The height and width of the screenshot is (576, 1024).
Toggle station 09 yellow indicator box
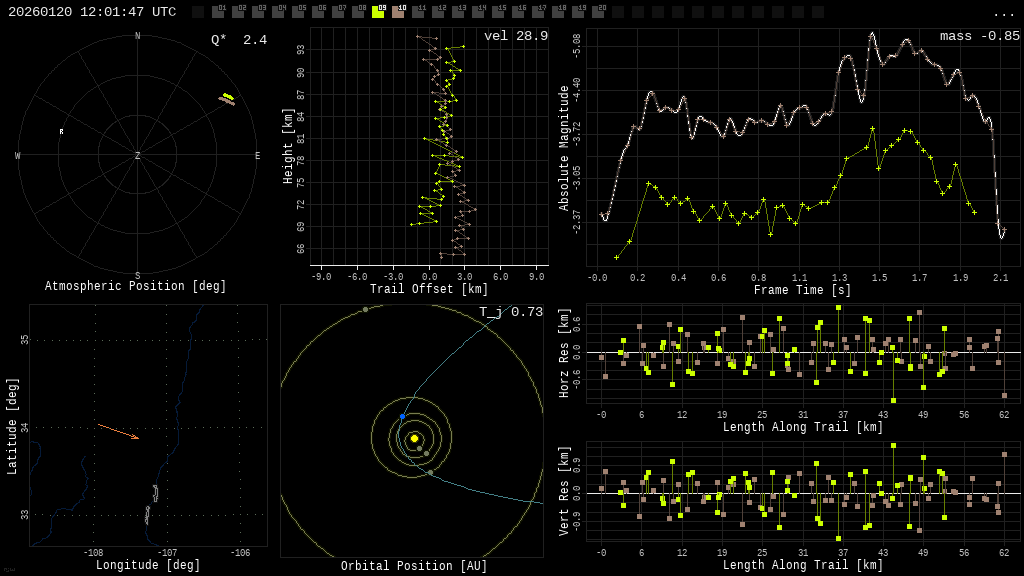pyautogui.click(x=378, y=12)
